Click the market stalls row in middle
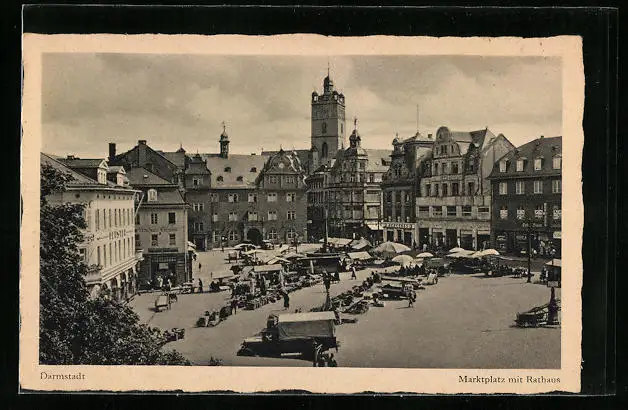Screen dimensions: 628x410 coord(300,275)
